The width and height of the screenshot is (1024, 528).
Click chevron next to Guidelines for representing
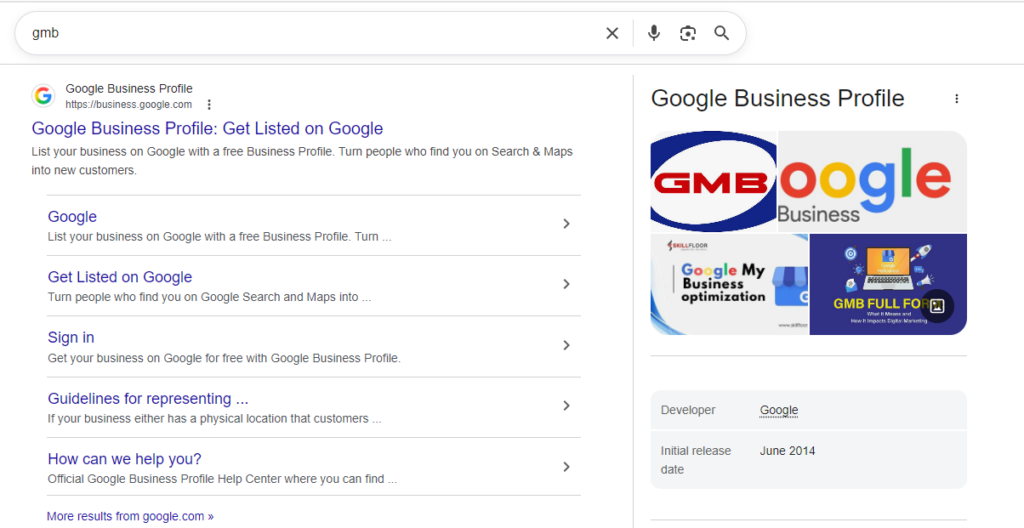[x=566, y=406]
